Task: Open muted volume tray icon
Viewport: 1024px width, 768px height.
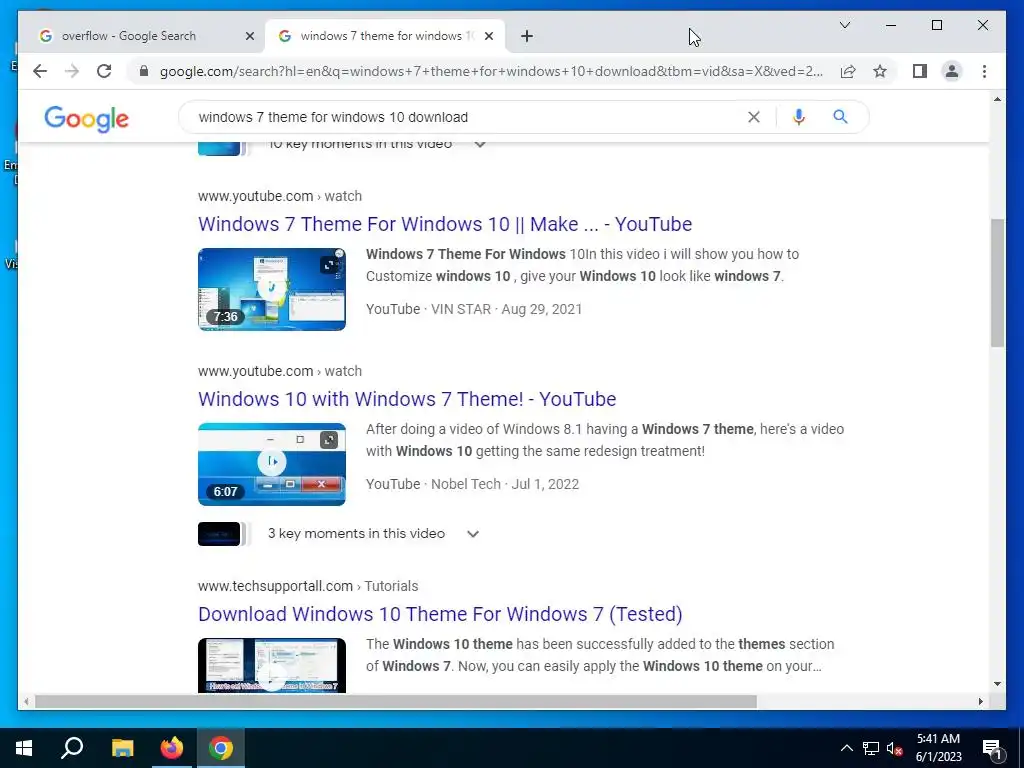Action: tap(895, 748)
